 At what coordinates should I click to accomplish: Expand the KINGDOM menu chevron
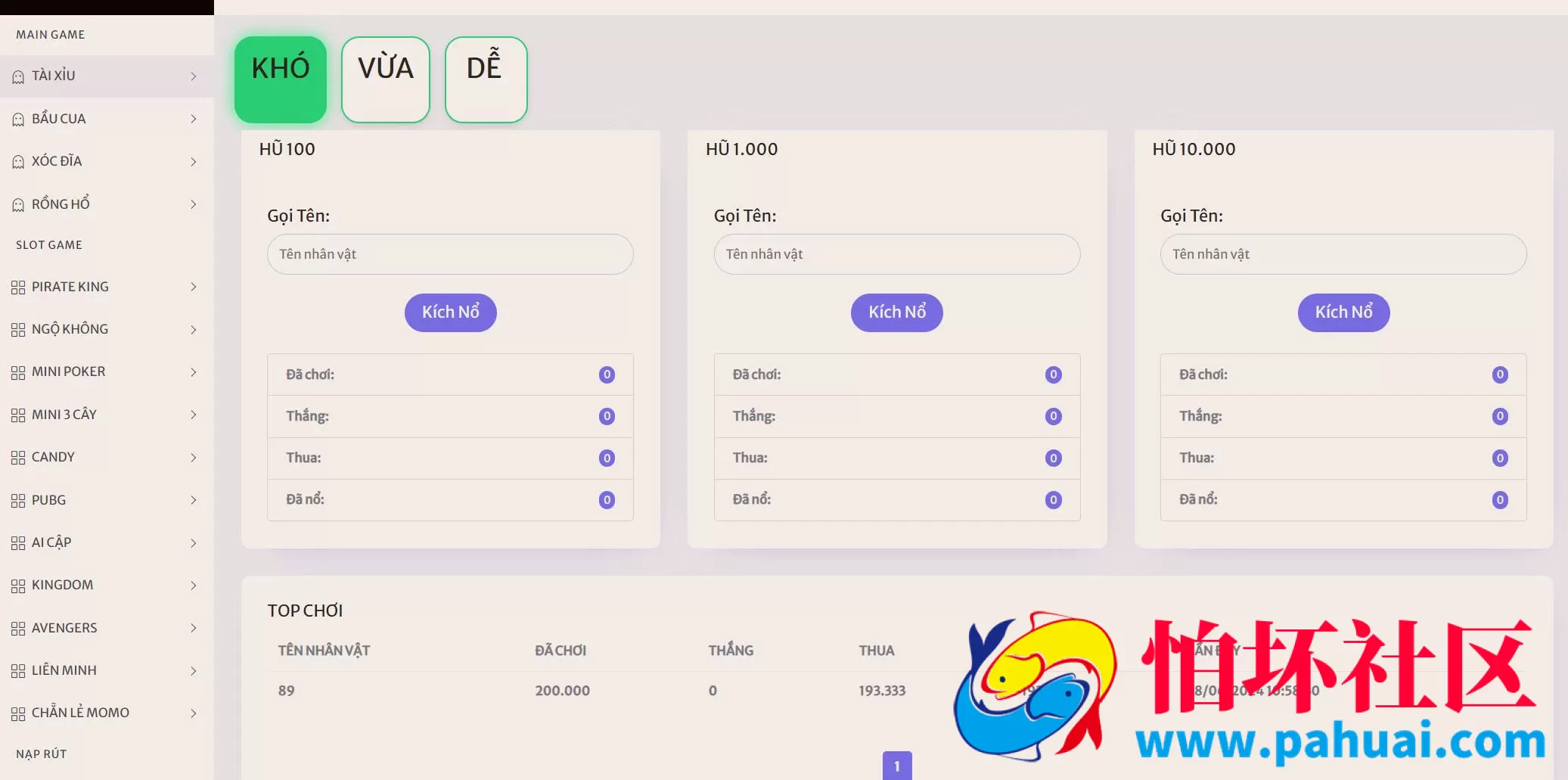tap(194, 586)
